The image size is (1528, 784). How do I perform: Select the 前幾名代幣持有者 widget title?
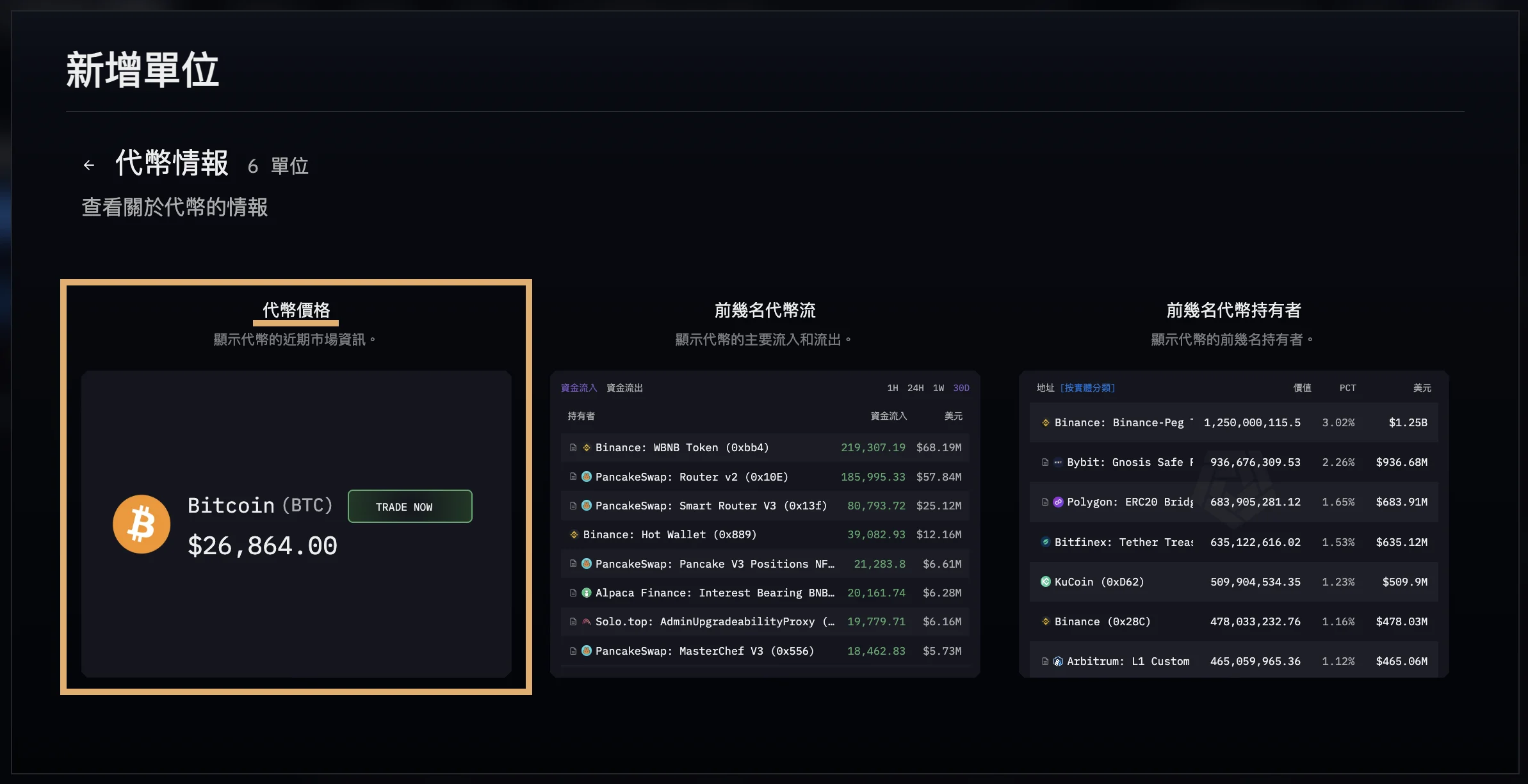pos(1233,310)
